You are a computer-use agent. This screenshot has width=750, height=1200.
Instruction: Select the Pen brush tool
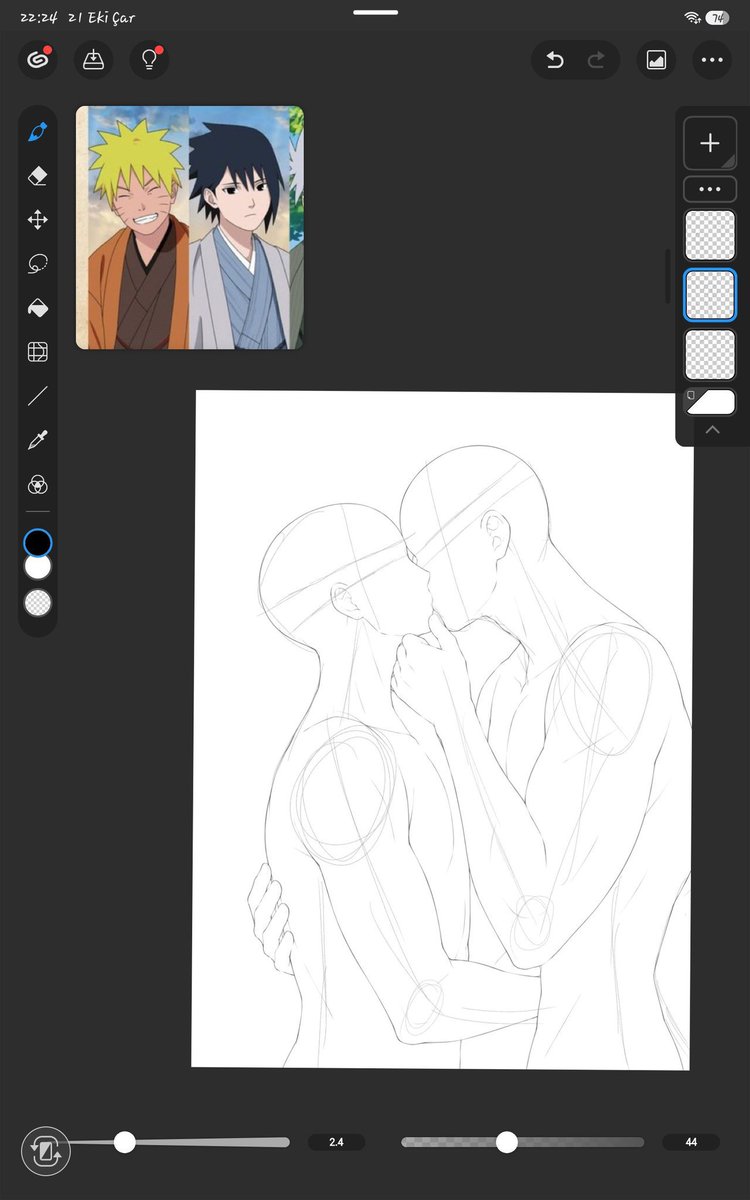(38, 132)
